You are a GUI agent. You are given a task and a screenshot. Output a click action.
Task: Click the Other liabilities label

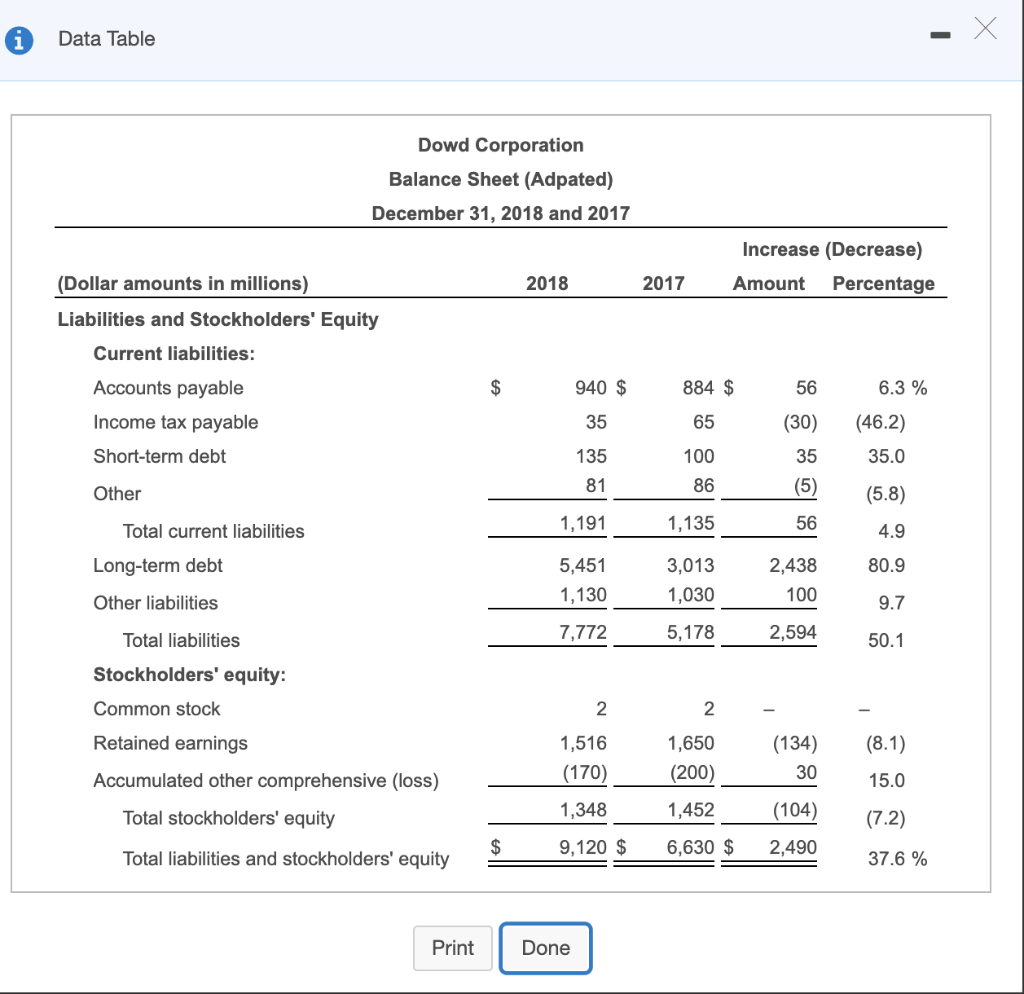click(x=155, y=603)
